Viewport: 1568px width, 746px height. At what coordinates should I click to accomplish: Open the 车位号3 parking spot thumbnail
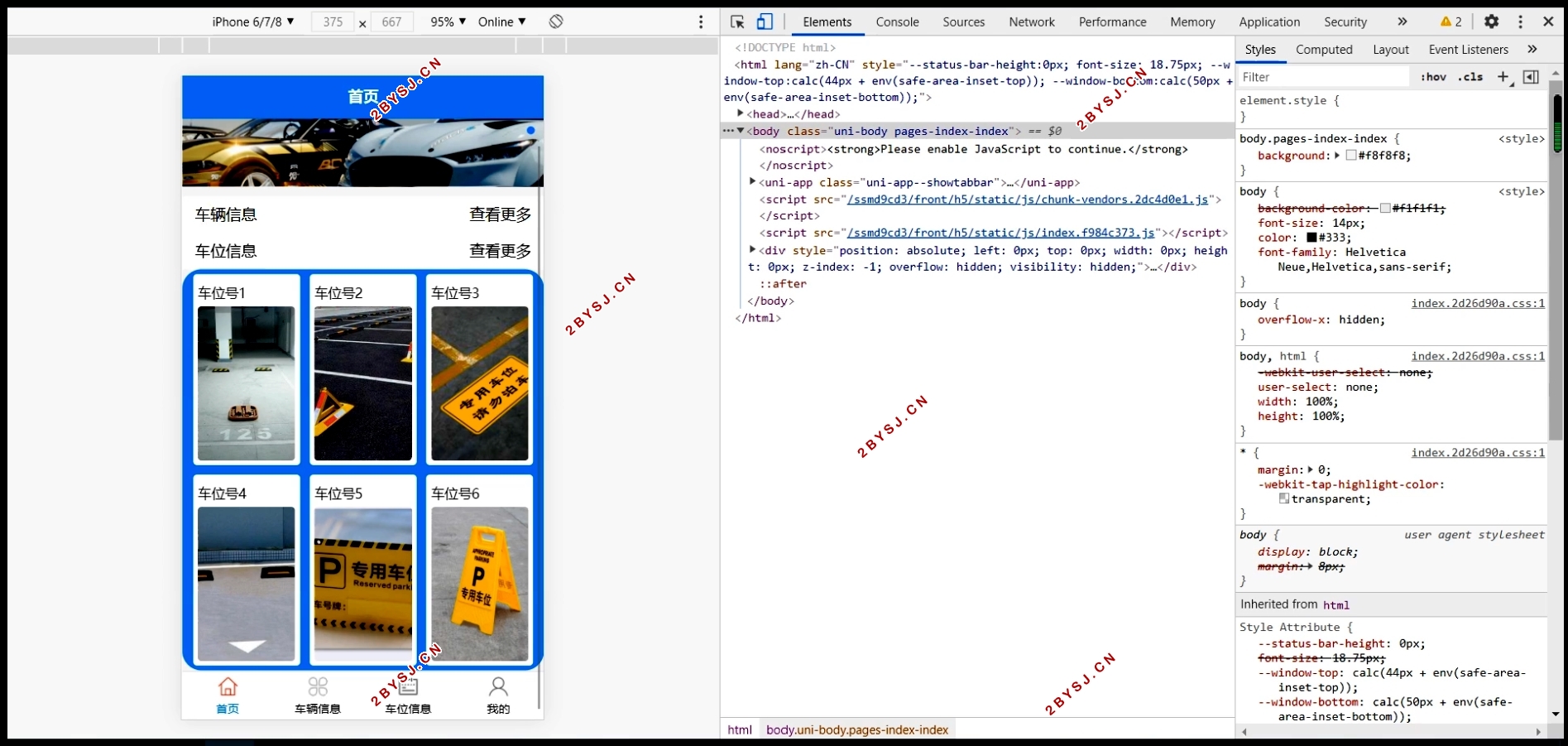pyautogui.click(x=479, y=383)
